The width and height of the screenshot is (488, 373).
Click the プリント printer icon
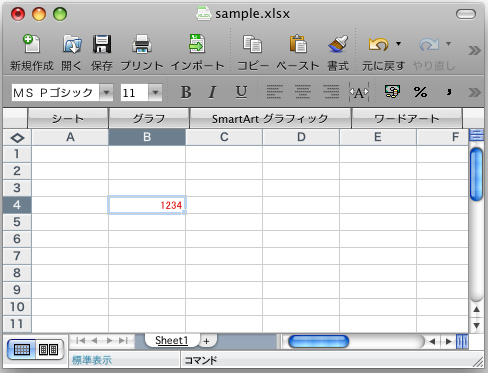pyautogui.click(x=142, y=44)
